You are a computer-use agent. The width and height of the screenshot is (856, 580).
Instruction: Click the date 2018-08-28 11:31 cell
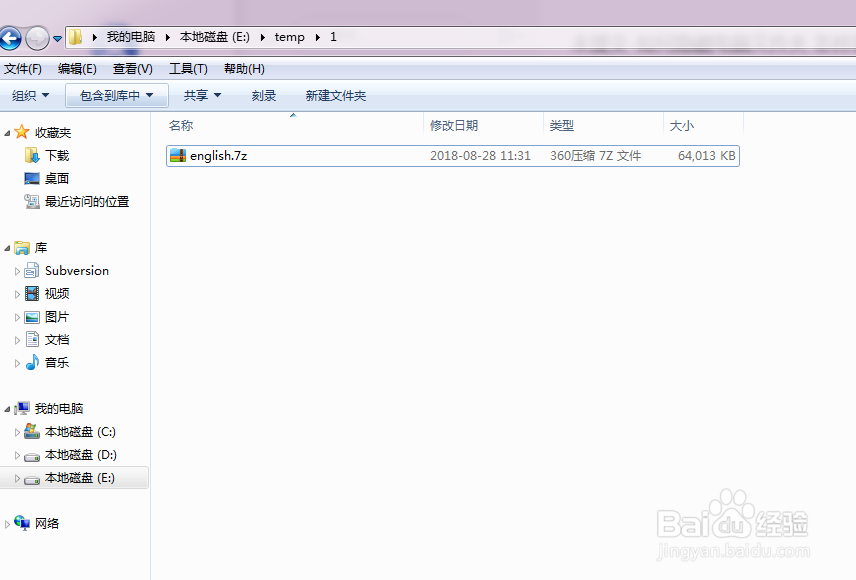pos(480,156)
